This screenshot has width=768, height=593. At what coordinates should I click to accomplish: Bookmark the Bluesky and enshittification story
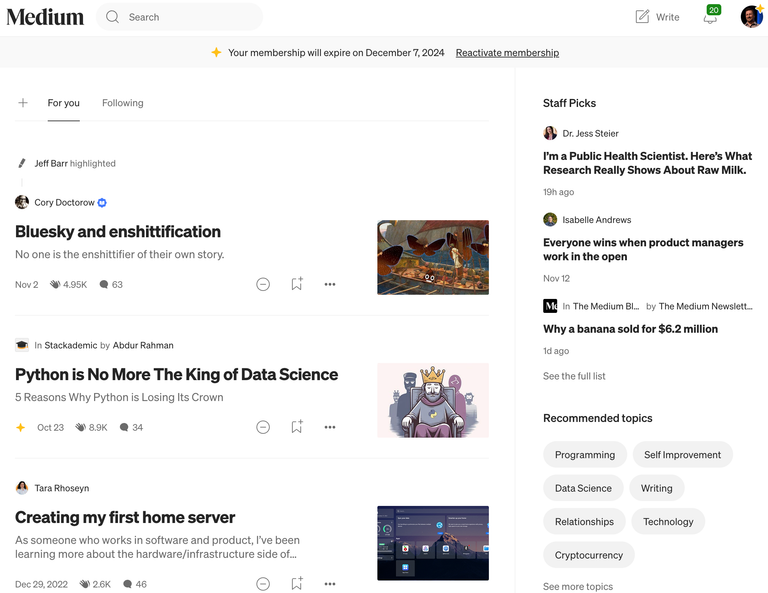pos(297,284)
